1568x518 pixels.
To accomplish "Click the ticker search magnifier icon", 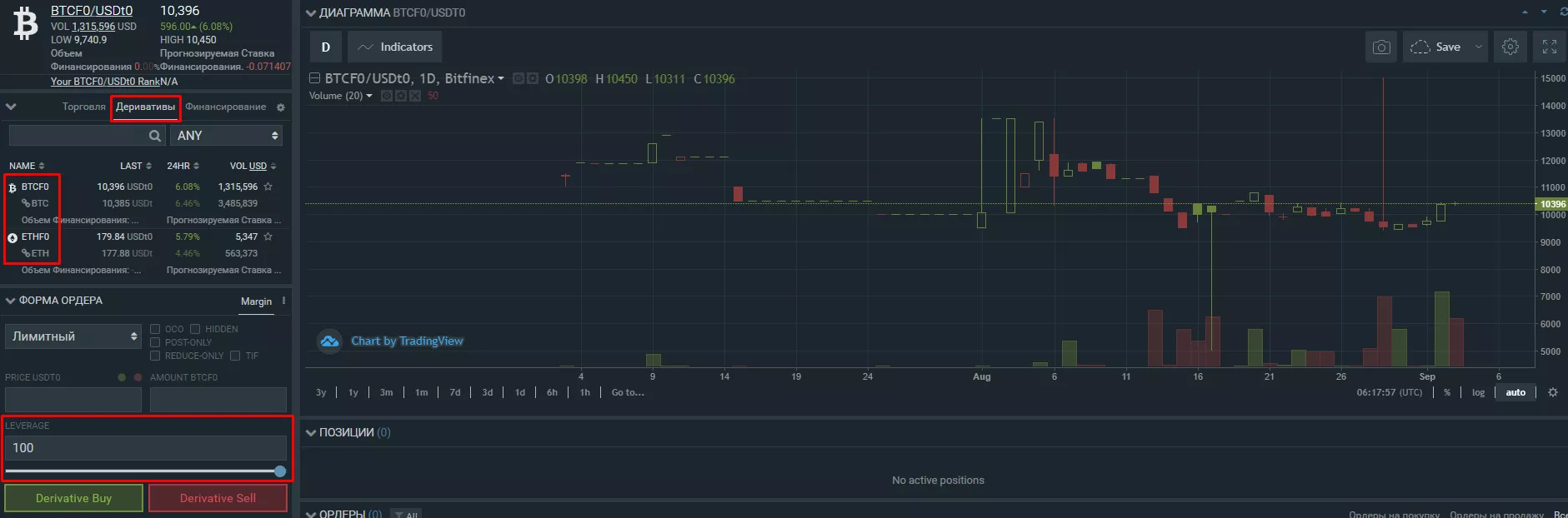I will pos(155,136).
